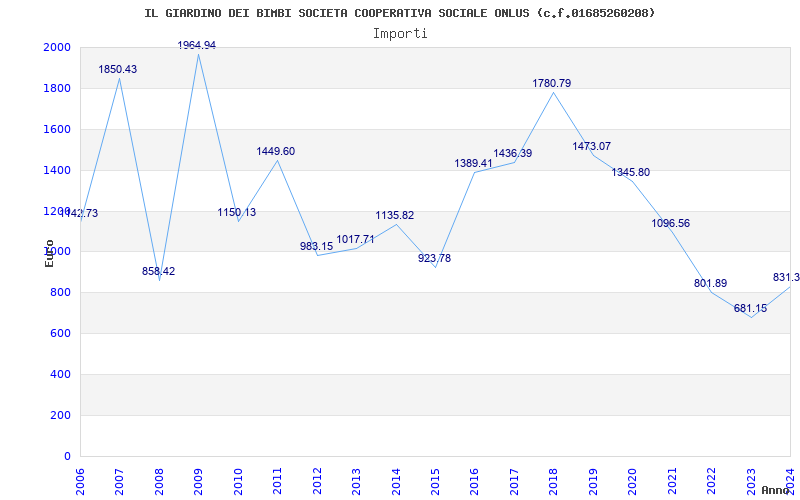
Task: Click the chart title IL GIARDINO DEI BIMBI
Action: [399, 13]
